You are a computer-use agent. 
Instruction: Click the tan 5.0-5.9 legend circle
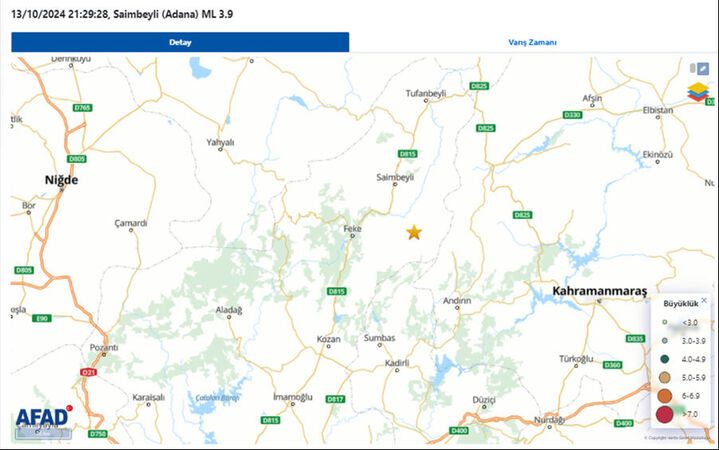(x=664, y=378)
